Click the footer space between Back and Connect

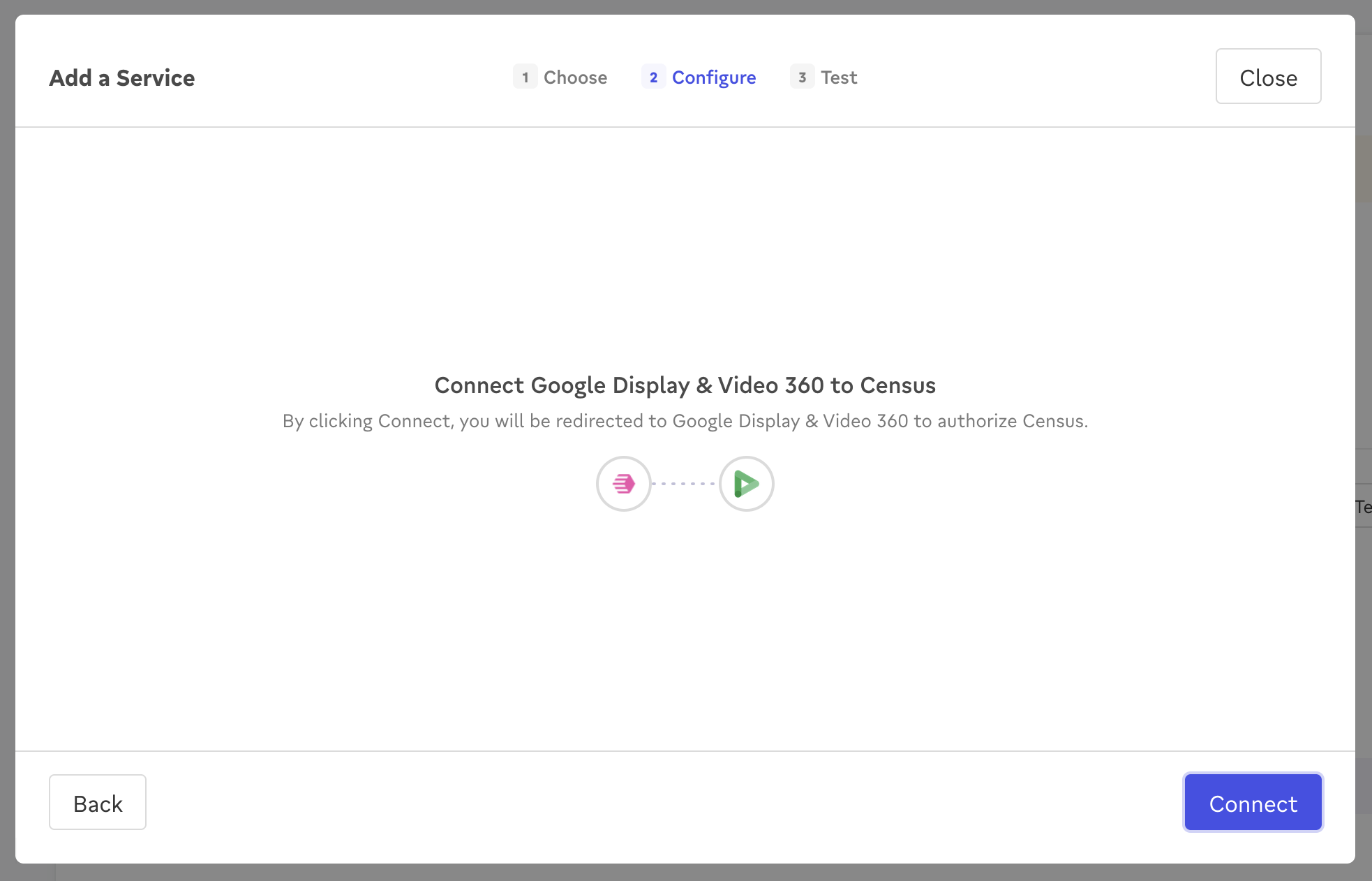click(x=663, y=803)
